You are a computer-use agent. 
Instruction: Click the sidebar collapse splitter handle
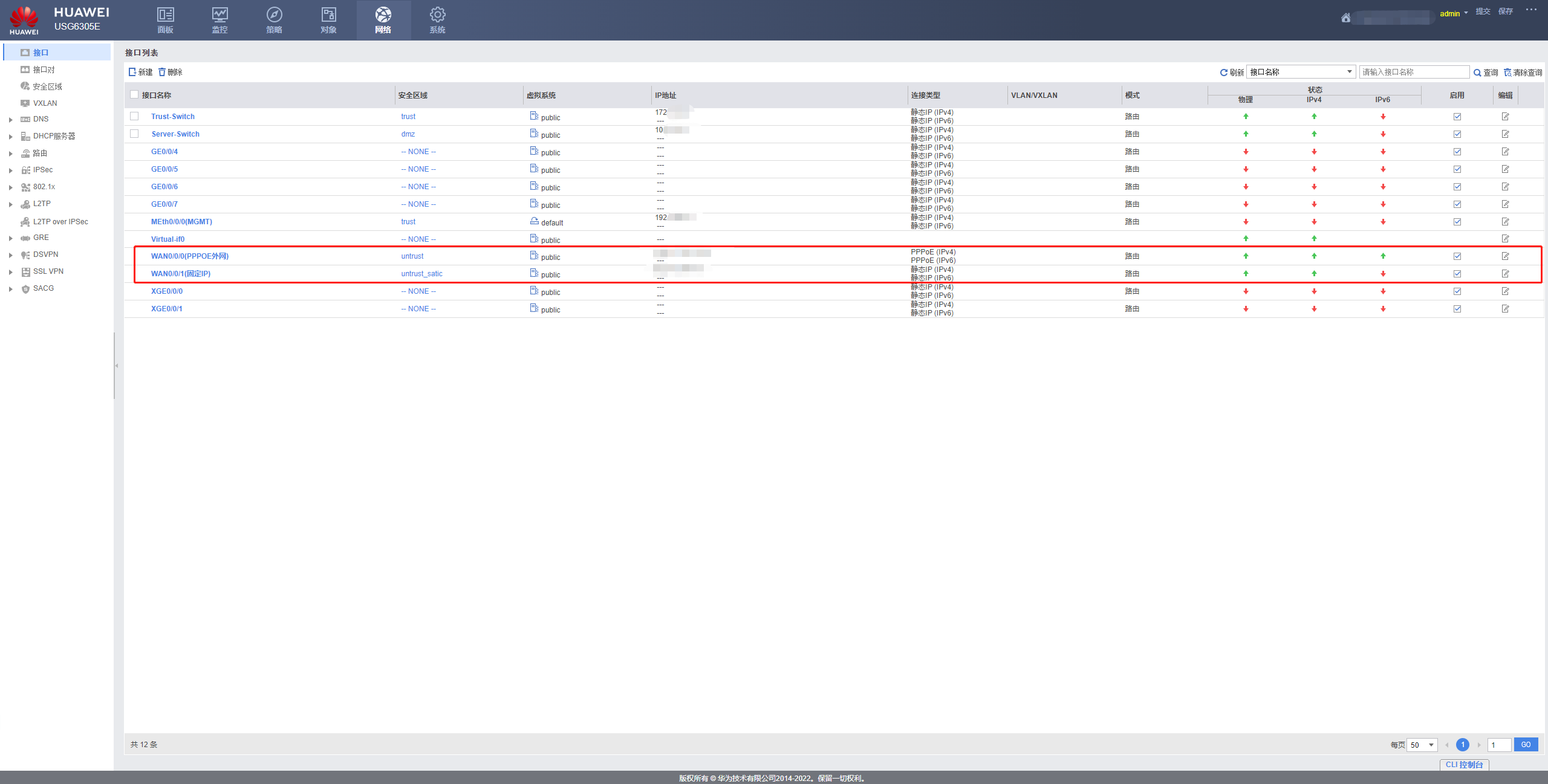tap(116, 366)
